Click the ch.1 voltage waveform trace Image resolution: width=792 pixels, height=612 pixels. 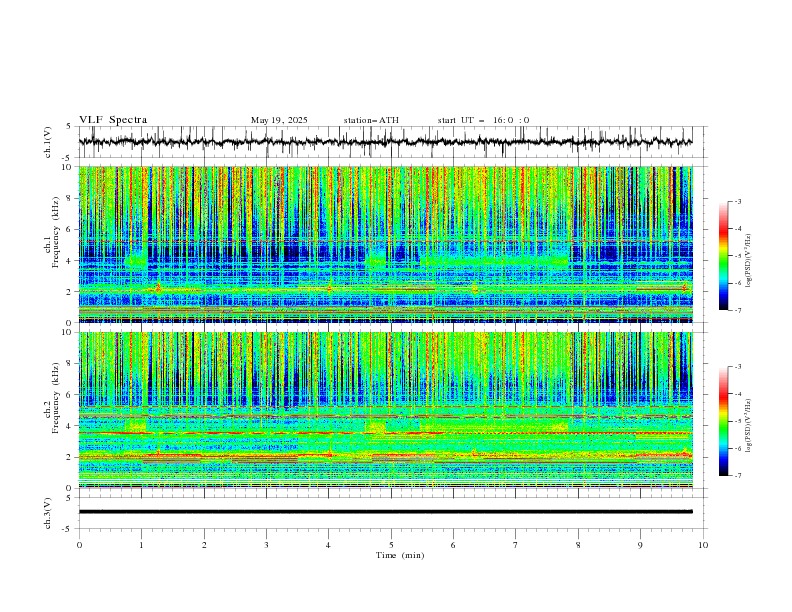[385, 142]
